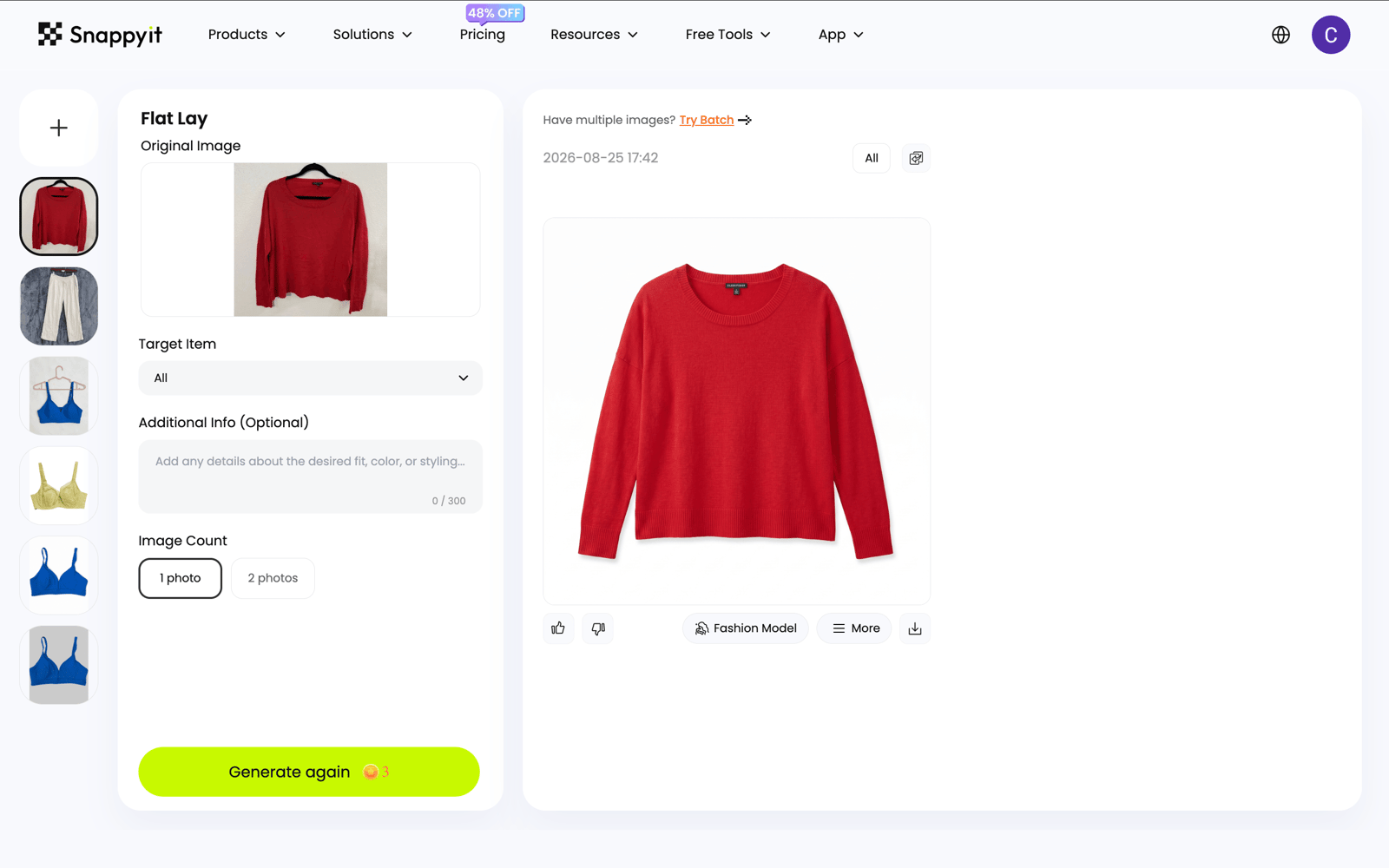
Task: Click the Try Batch arrow icon
Action: point(745,120)
